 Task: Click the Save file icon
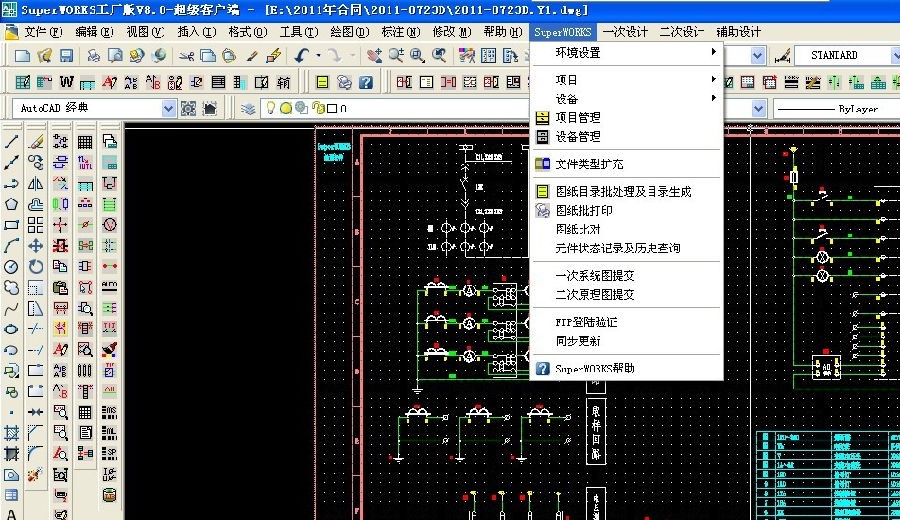pos(66,56)
